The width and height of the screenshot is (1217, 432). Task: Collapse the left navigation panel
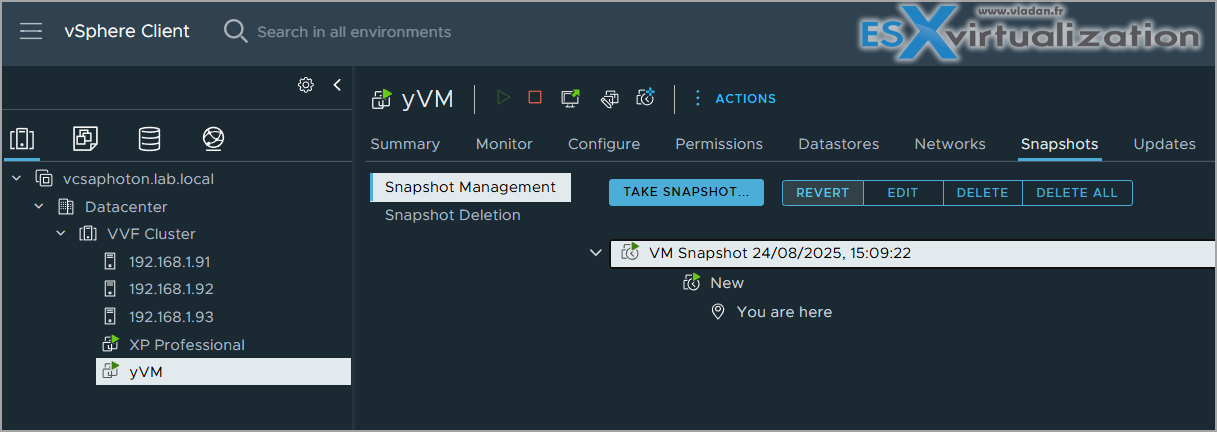coord(337,85)
